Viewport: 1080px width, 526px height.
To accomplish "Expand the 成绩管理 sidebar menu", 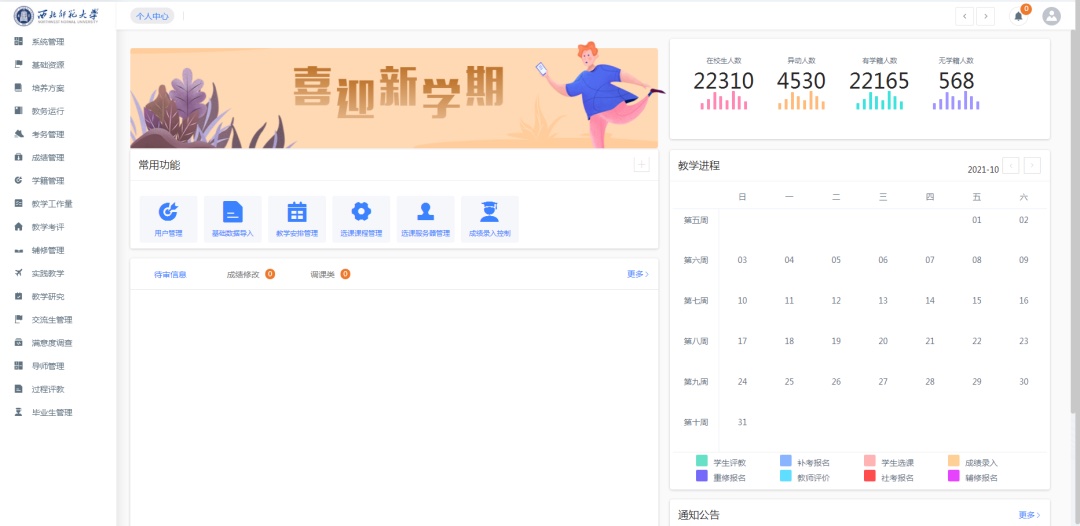I will point(47,158).
